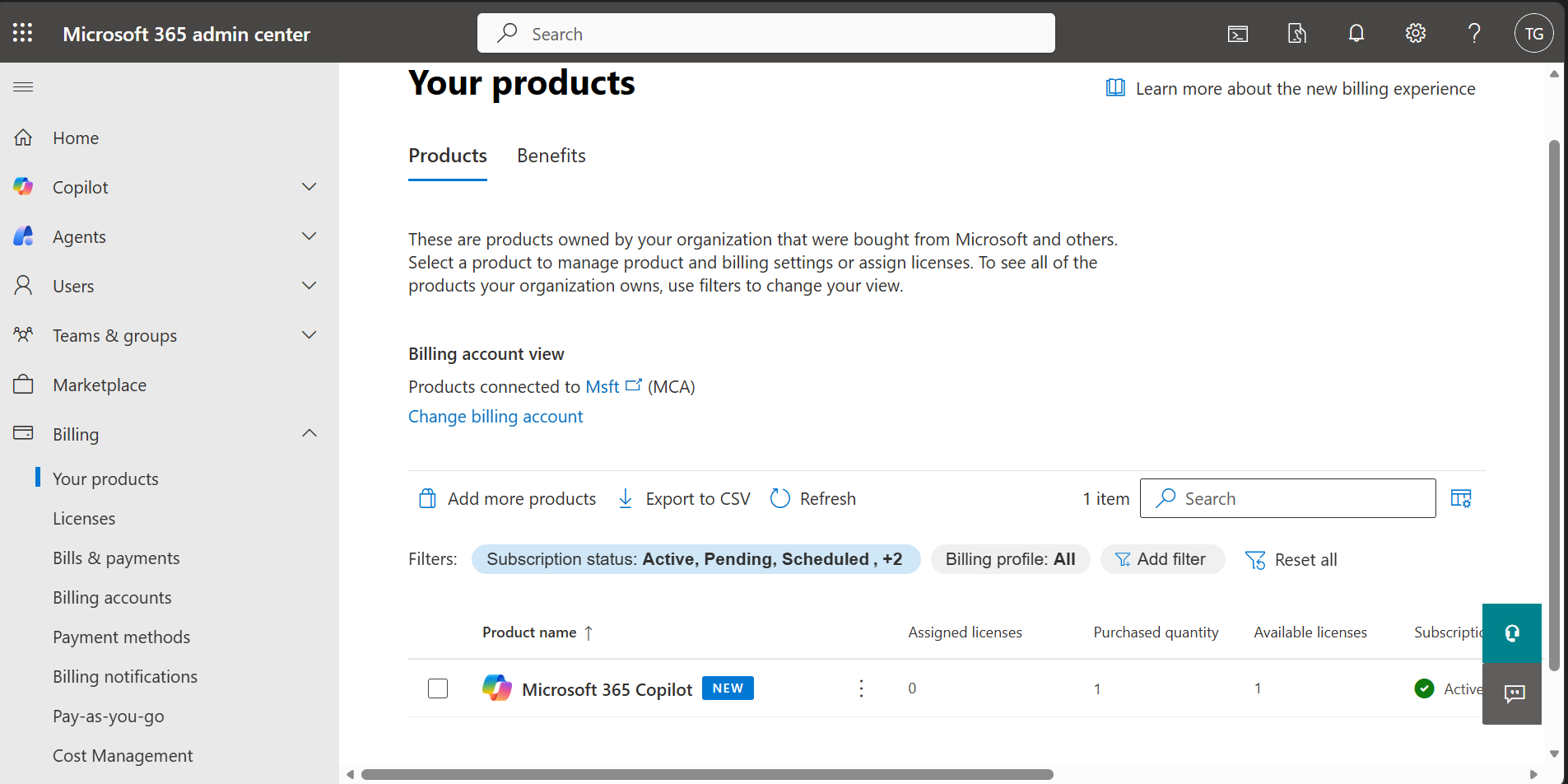
Task: Expand the Copilot navigation section
Action: pos(309,187)
